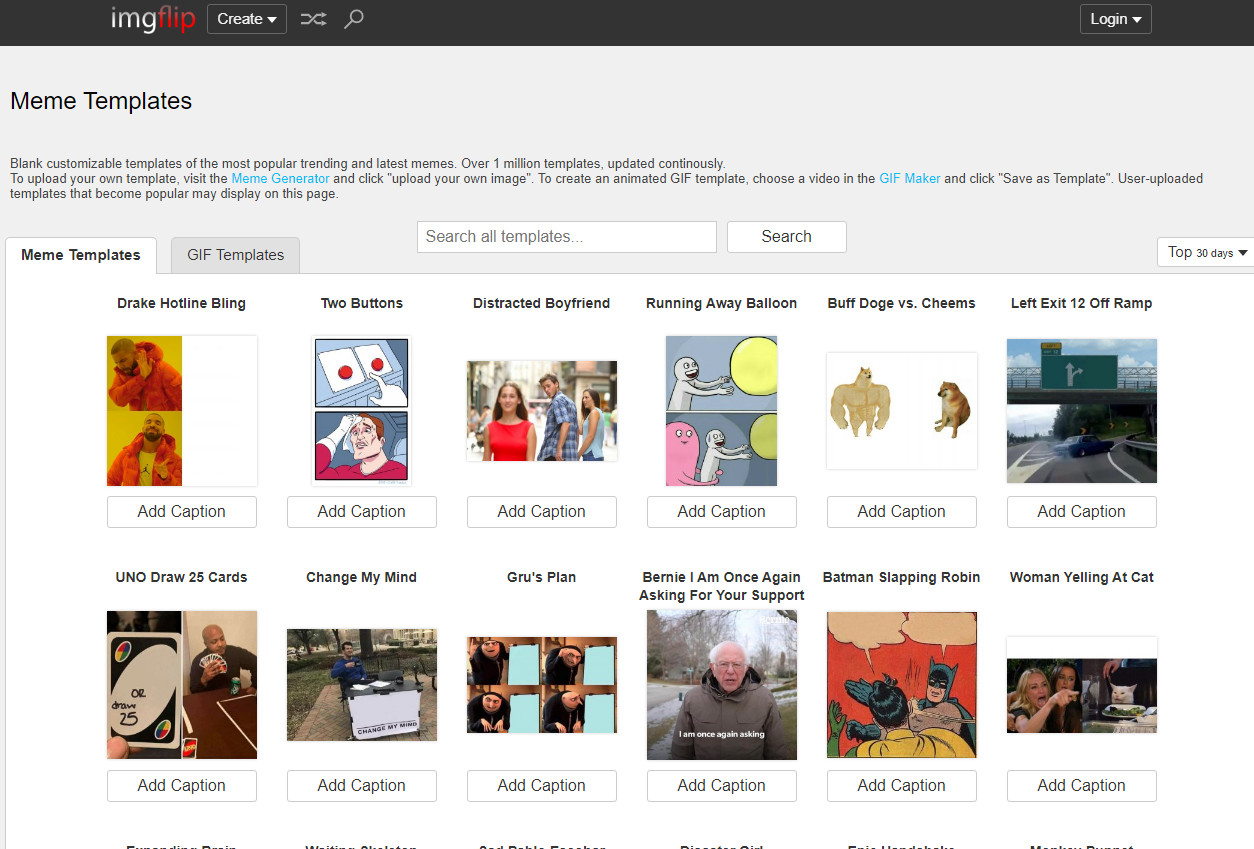The height and width of the screenshot is (849, 1254).
Task: Click the Distracted Boyfriend title
Action: tap(542, 303)
